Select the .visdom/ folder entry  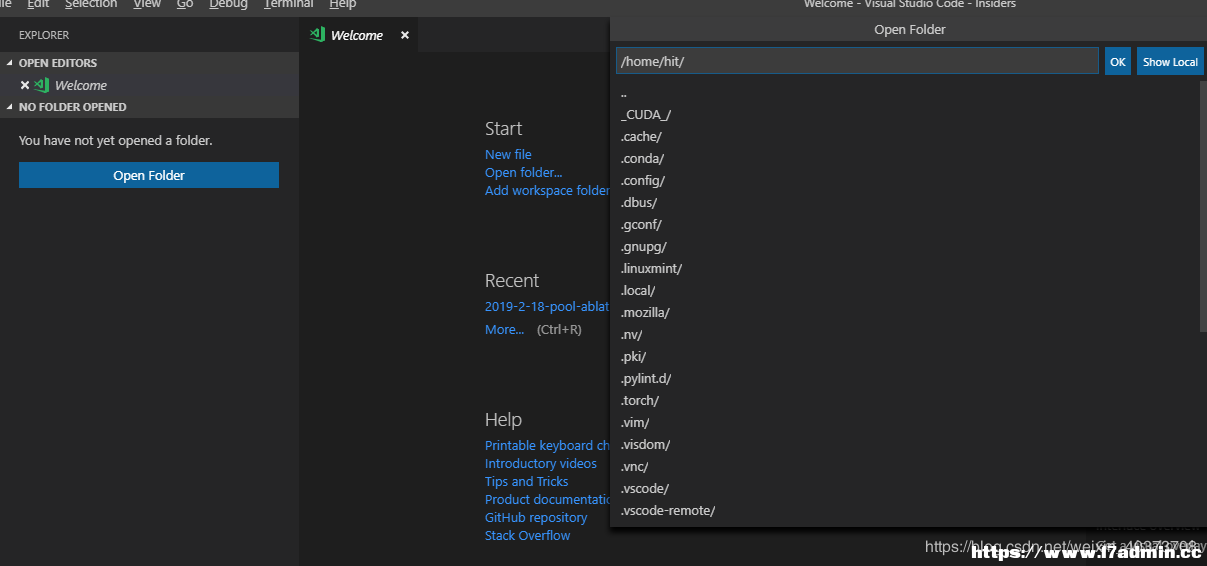tap(905, 444)
